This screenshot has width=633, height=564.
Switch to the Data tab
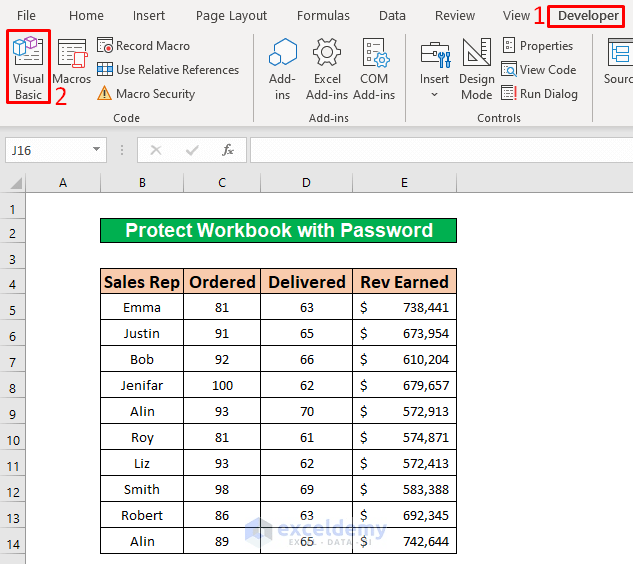(392, 15)
